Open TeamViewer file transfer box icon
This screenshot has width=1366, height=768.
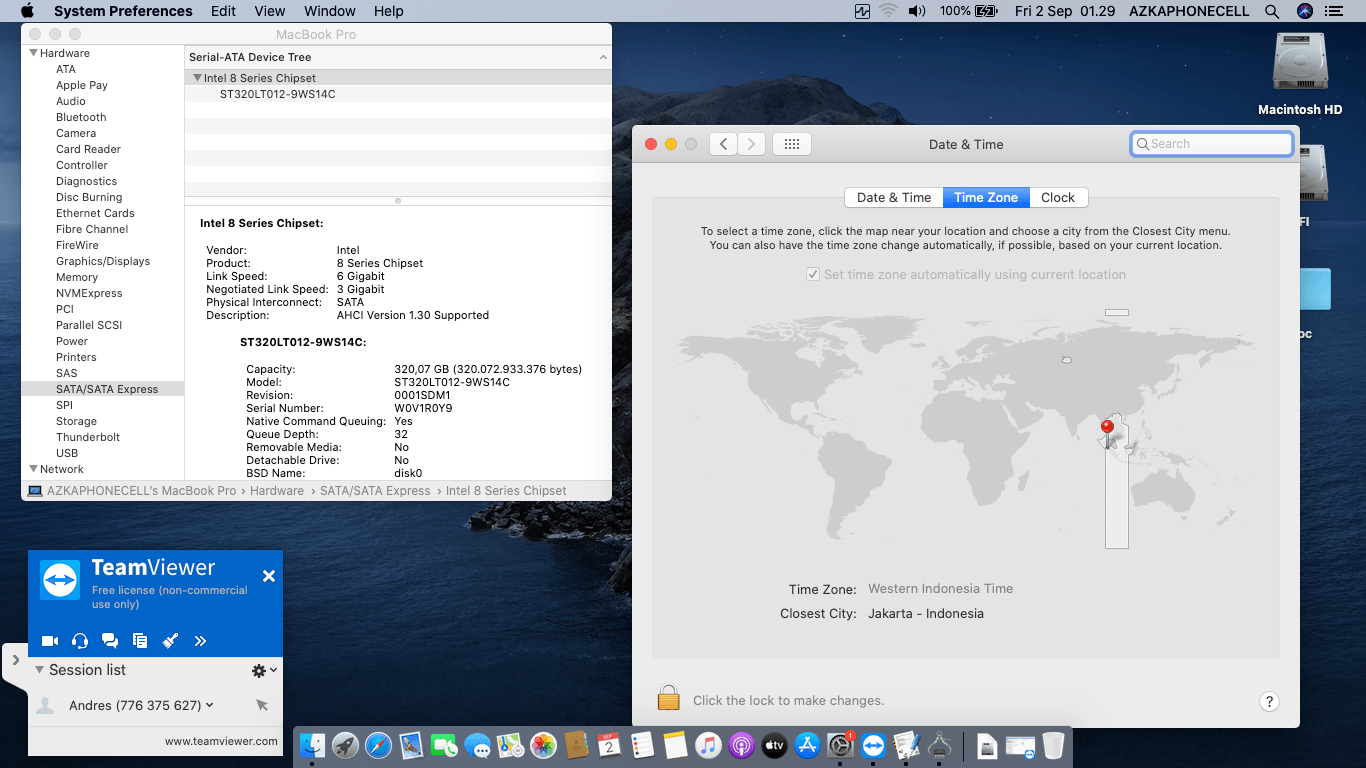[140, 641]
